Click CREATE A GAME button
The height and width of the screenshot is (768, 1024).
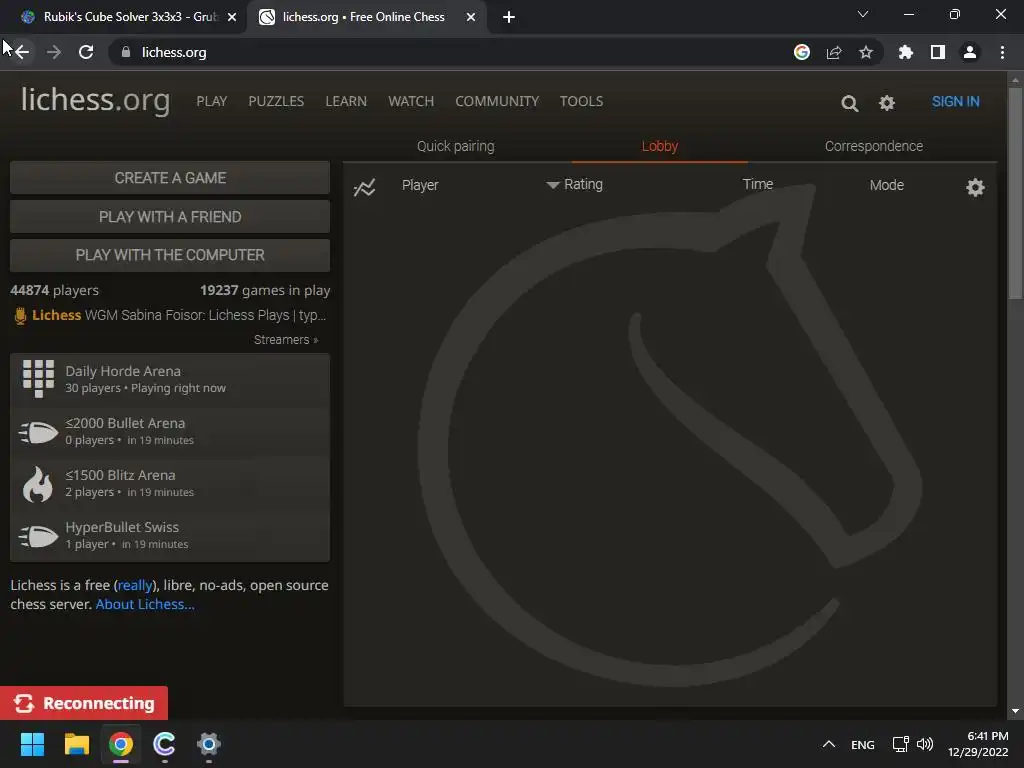click(x=170, y=178)
